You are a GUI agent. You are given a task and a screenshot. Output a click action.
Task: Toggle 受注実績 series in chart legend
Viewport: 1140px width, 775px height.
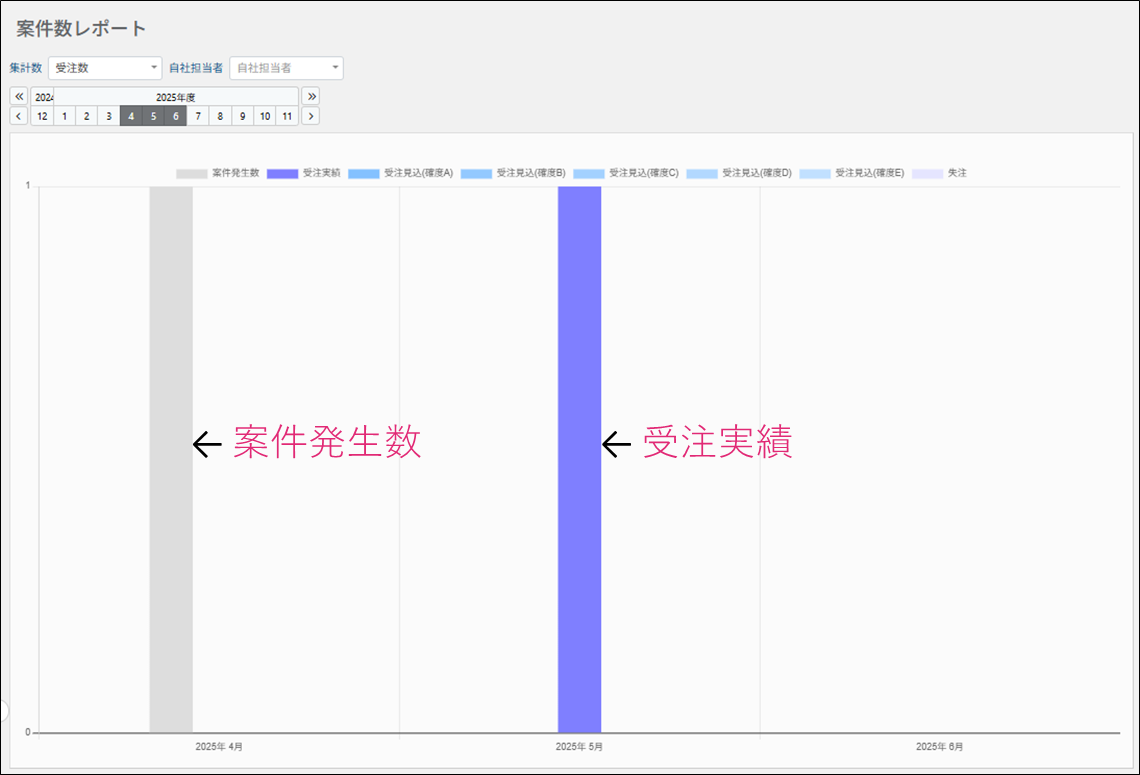304,173
